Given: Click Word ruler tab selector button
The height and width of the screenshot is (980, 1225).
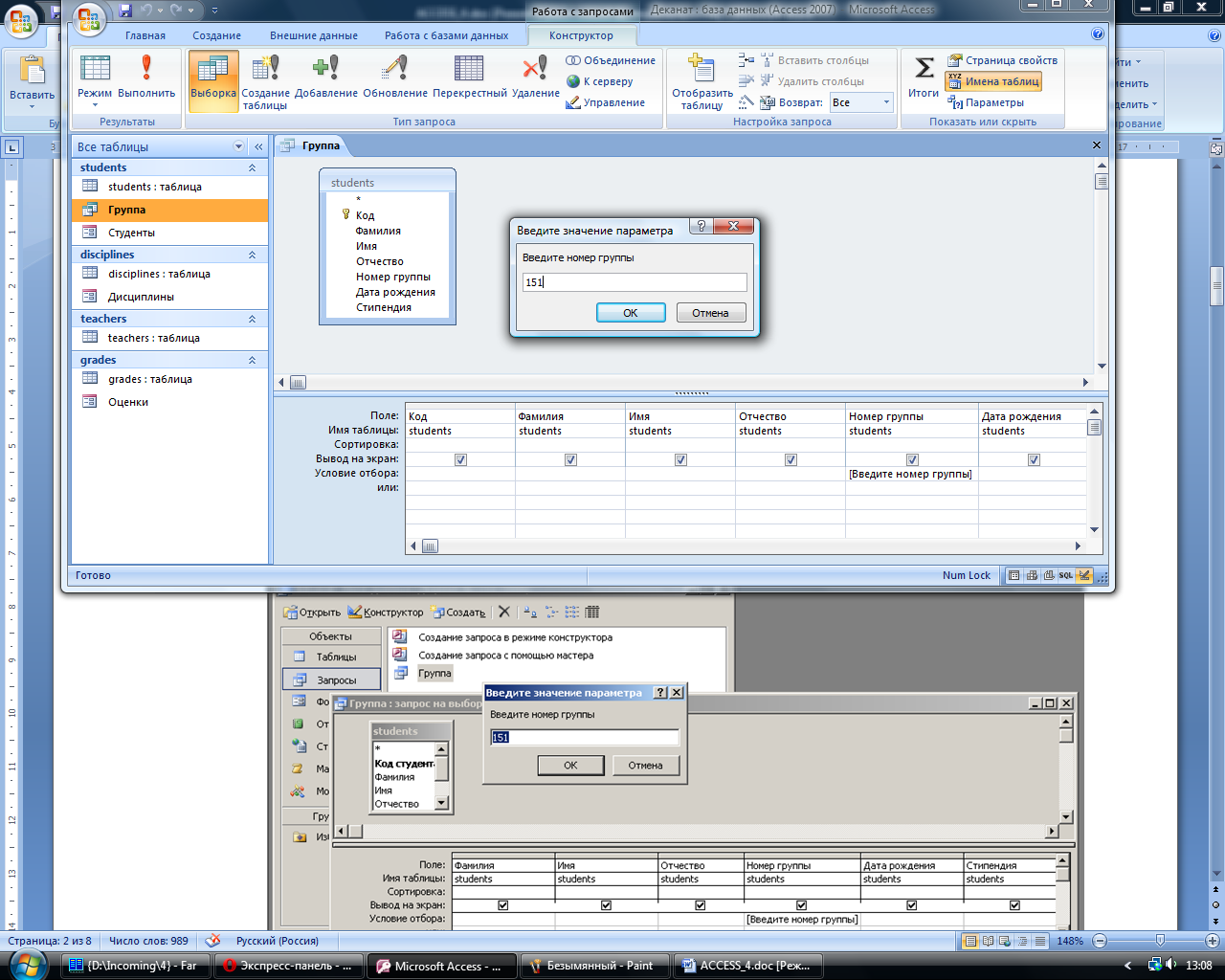Looking at the screenshot, I should click(11, 147).
